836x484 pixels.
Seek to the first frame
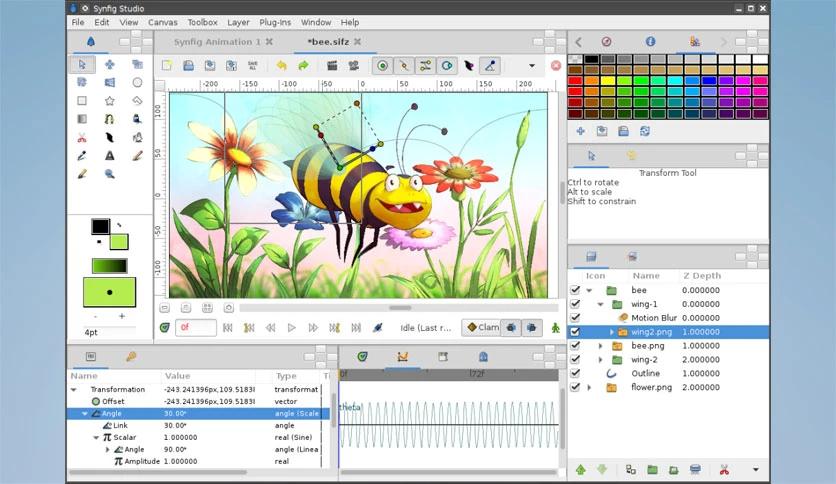pos(228,328)
